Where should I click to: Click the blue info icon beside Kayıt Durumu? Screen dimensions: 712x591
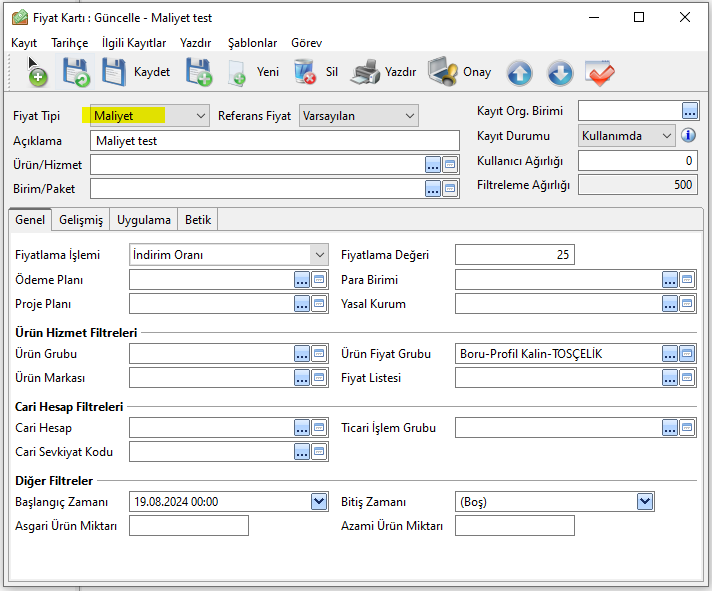coord(688,135)
